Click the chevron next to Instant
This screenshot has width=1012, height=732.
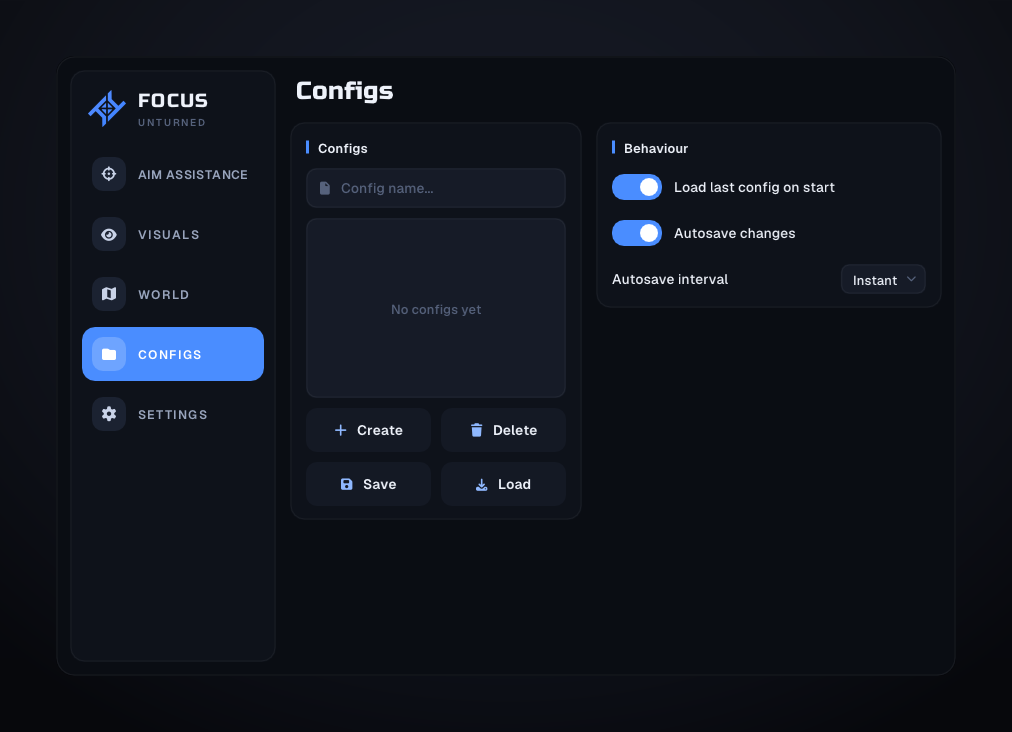click(911, 280)
